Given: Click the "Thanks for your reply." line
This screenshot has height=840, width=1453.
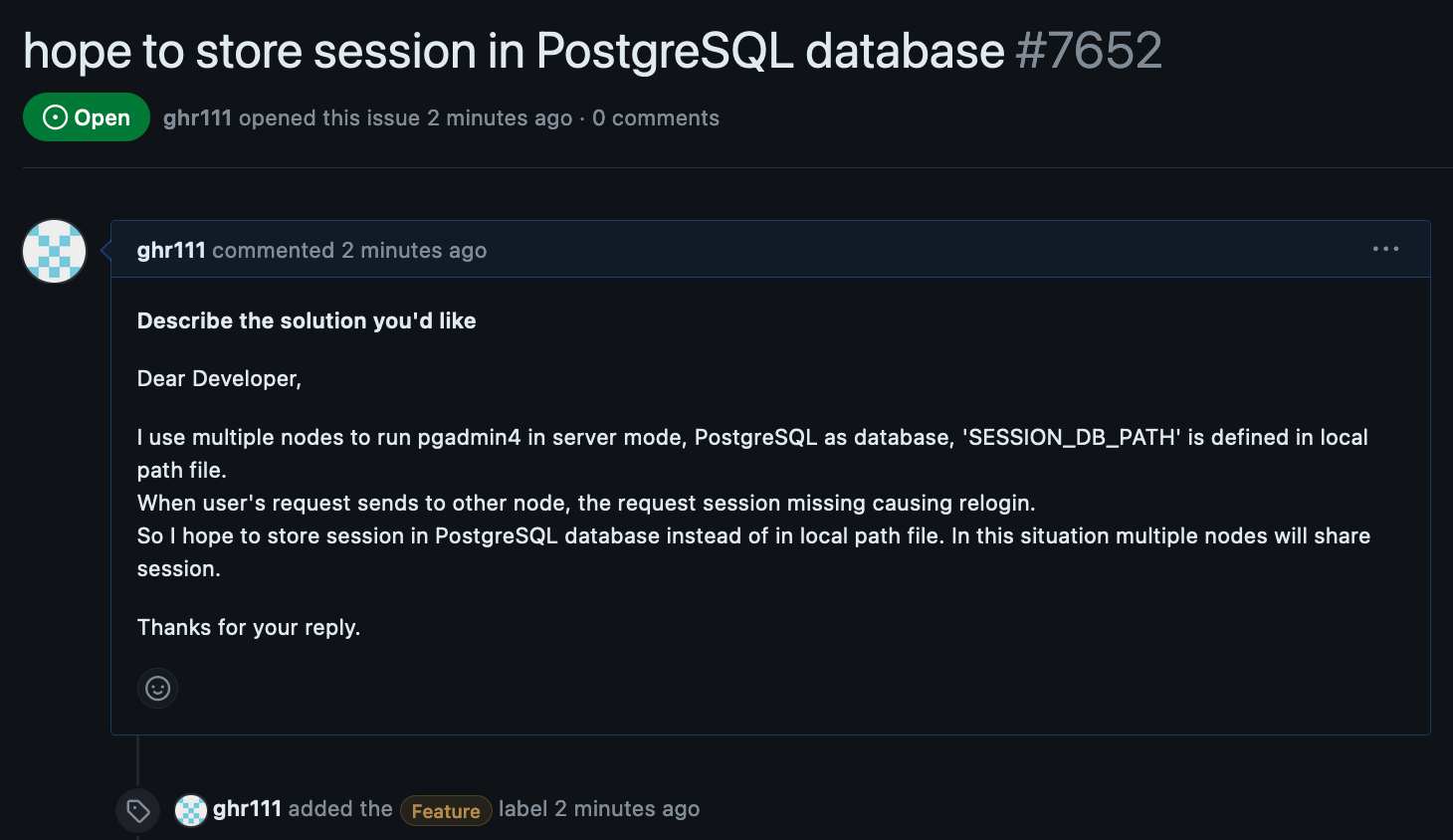Looking at the screenshot, I should click(x=249, y=627).
